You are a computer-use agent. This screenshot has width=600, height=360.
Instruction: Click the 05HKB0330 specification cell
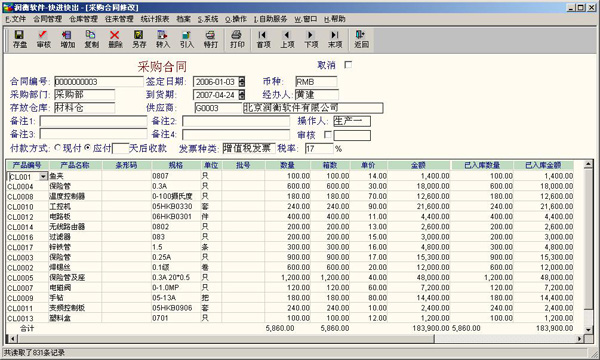176,207
